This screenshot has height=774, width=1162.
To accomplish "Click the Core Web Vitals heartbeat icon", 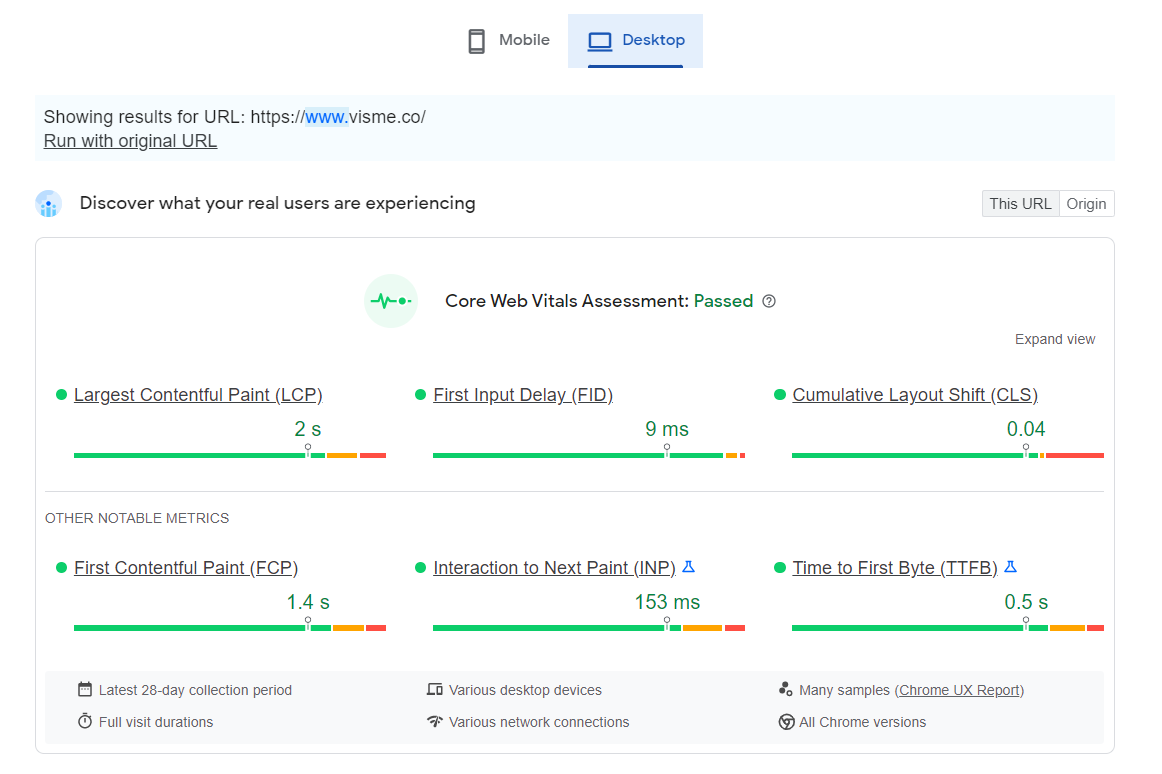I will click(x=390, y=301).
